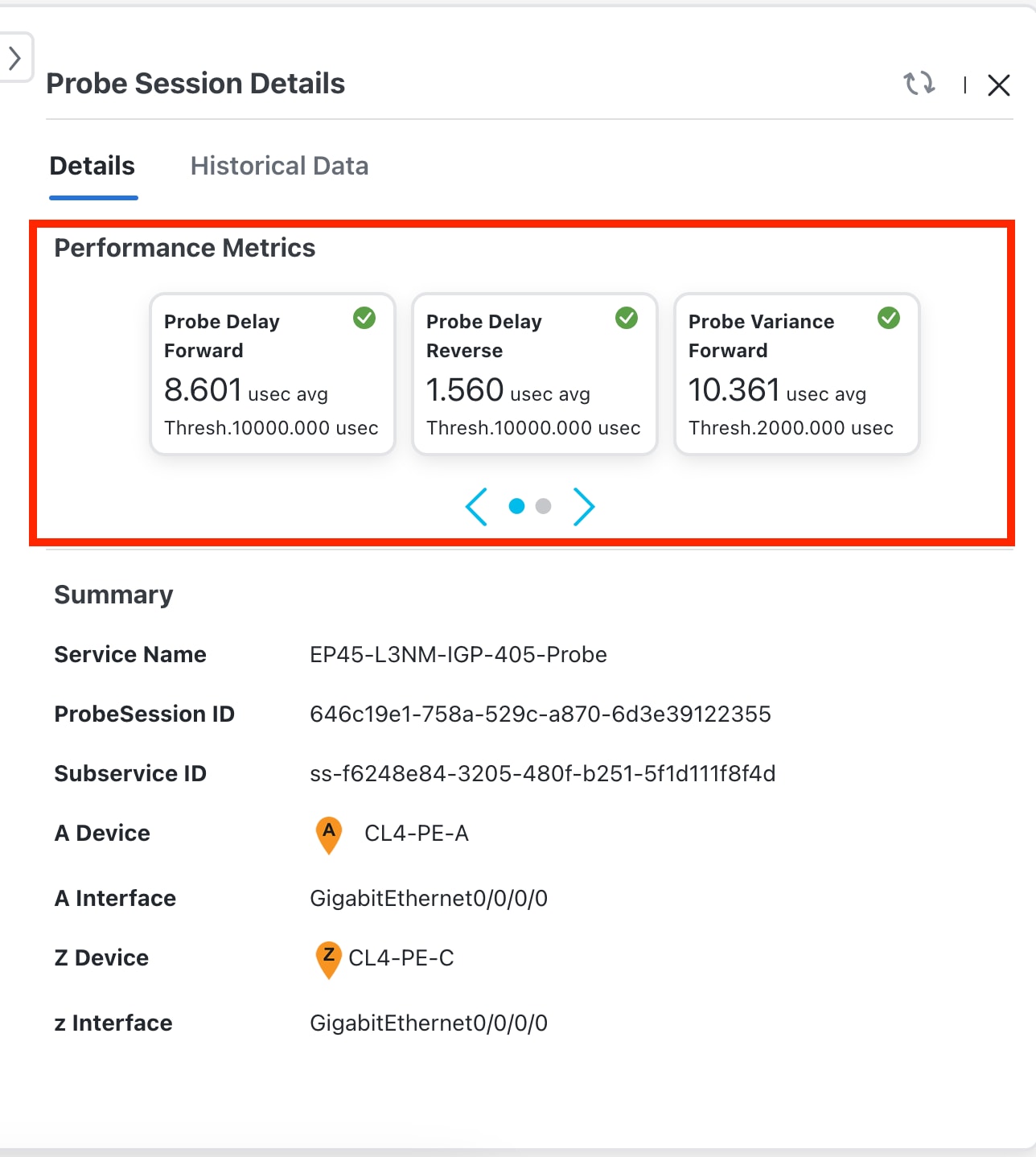1036x1157 pixels.
Task: Click the orange Z device marker icon
Action: [328, 958]
